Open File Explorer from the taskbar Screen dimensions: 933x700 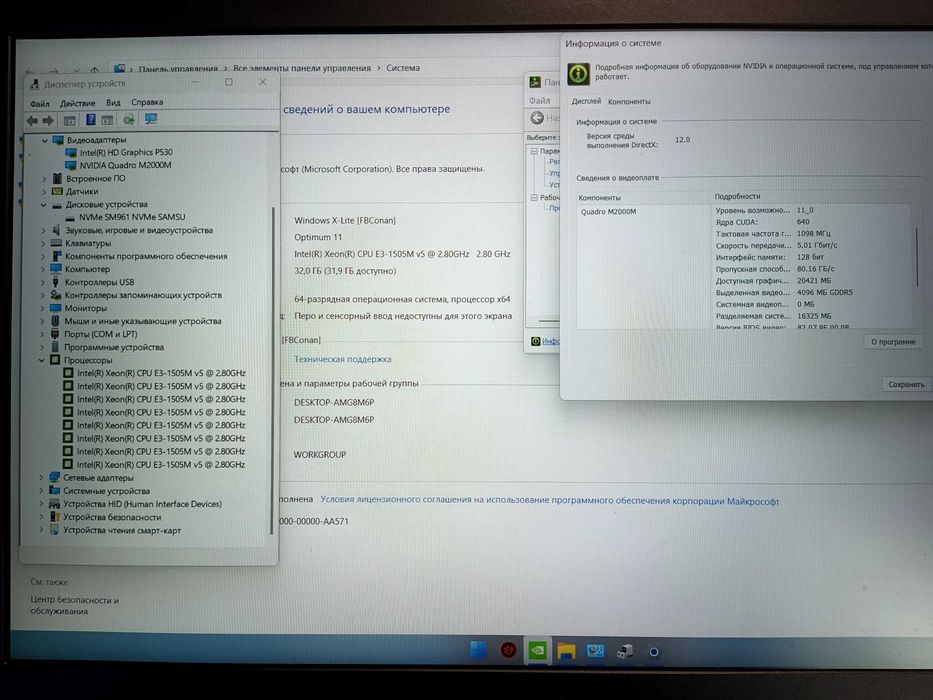coord(566,651)
